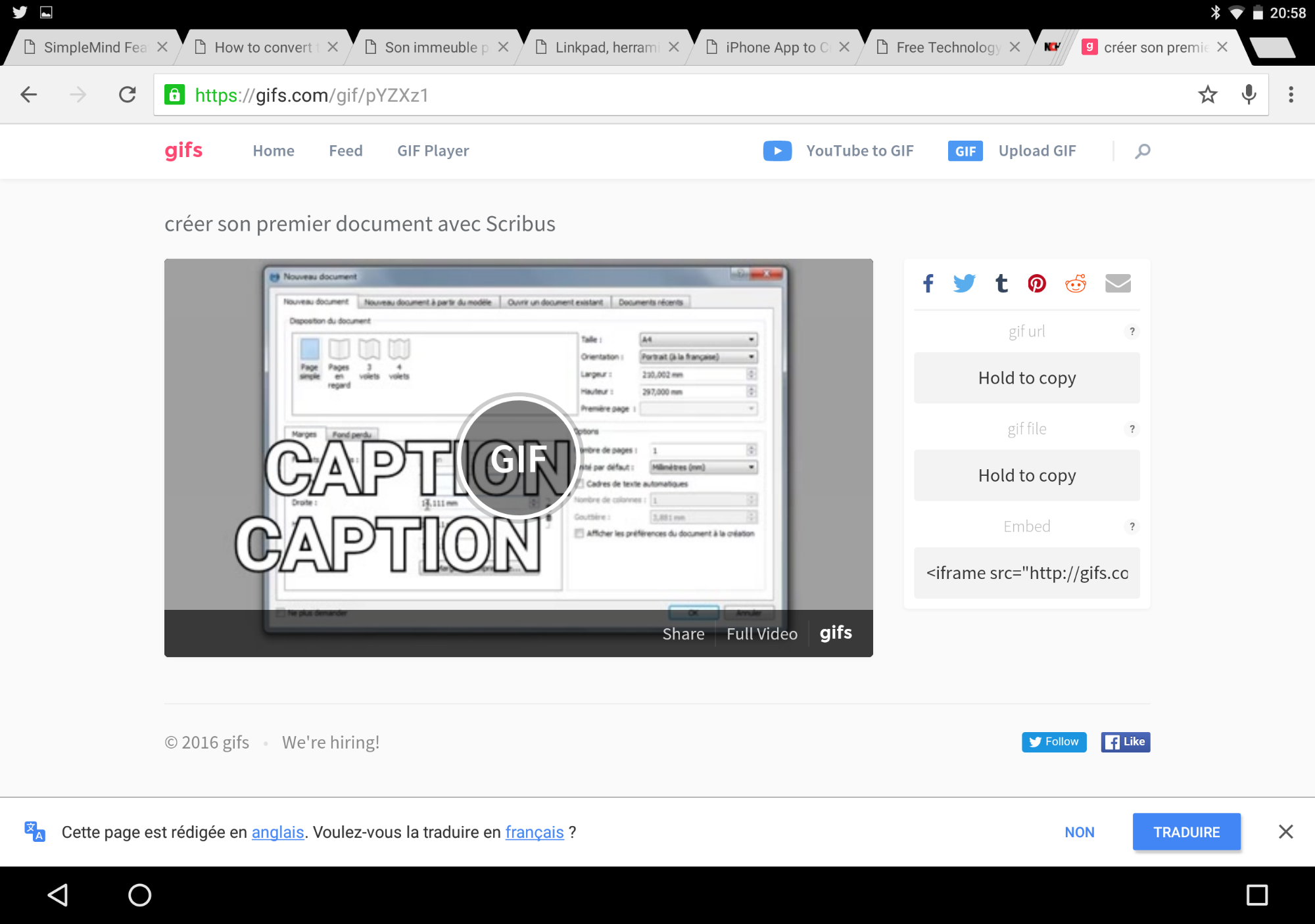Open the Home menu item

pyautogui.click(x=274, y=150)
